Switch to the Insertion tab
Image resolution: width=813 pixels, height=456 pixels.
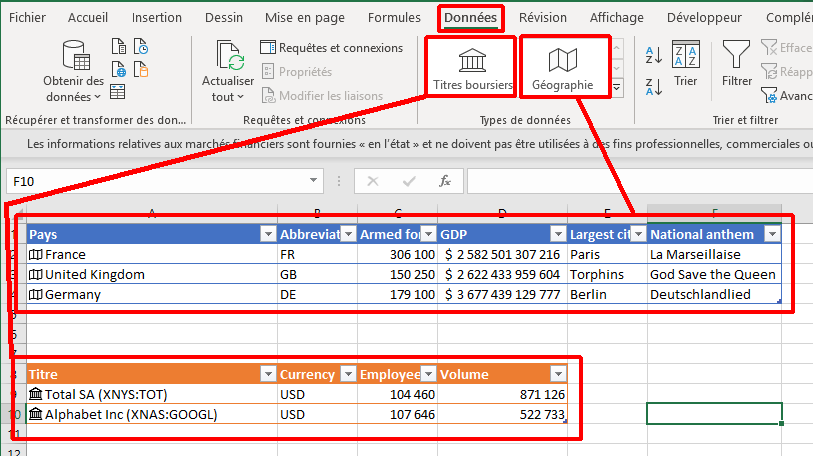point(157,18)
